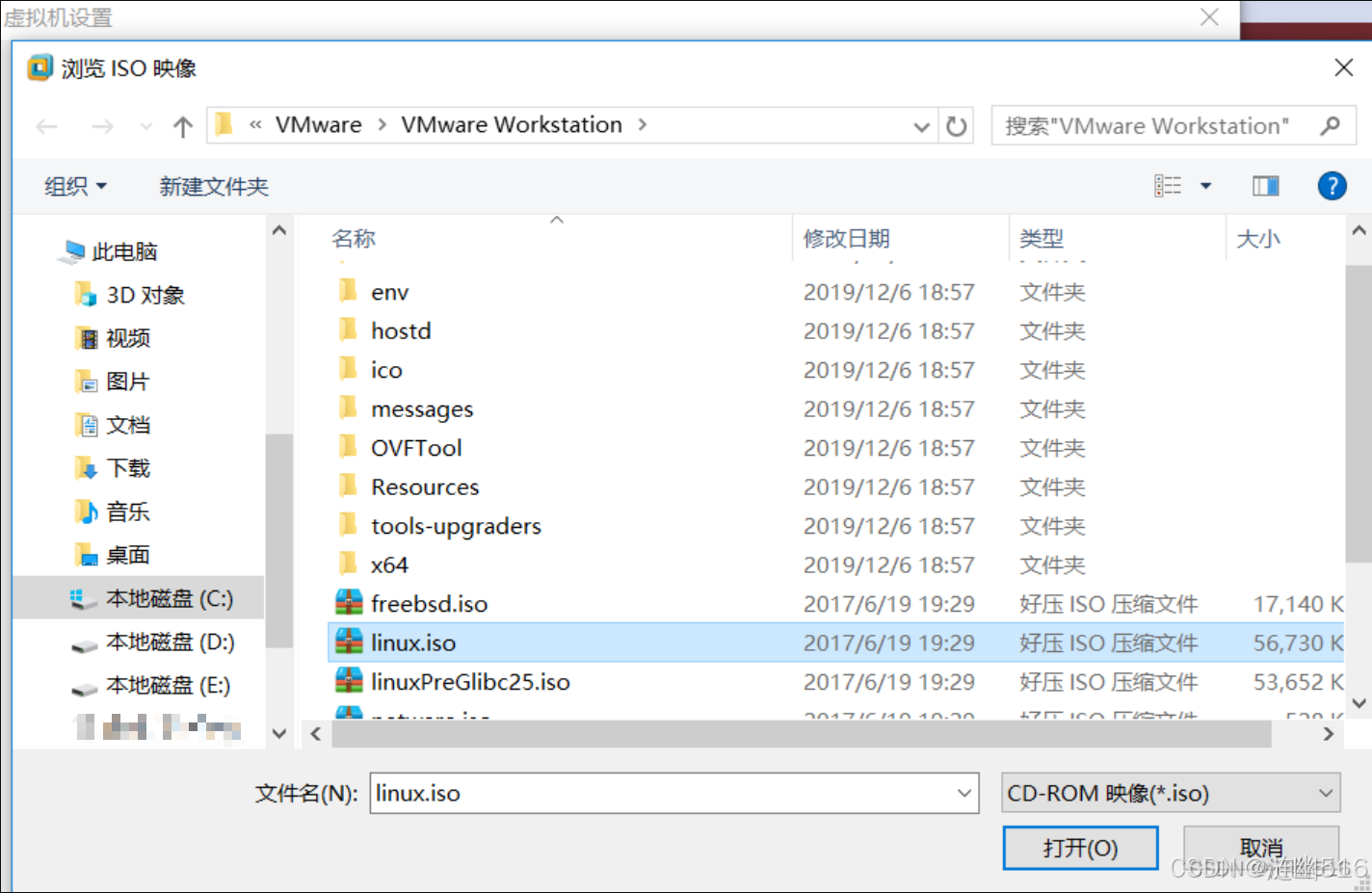This screenshot has height=893, width=1372.
Task: Click the Resources folder icon
Action: coord(348,486)
